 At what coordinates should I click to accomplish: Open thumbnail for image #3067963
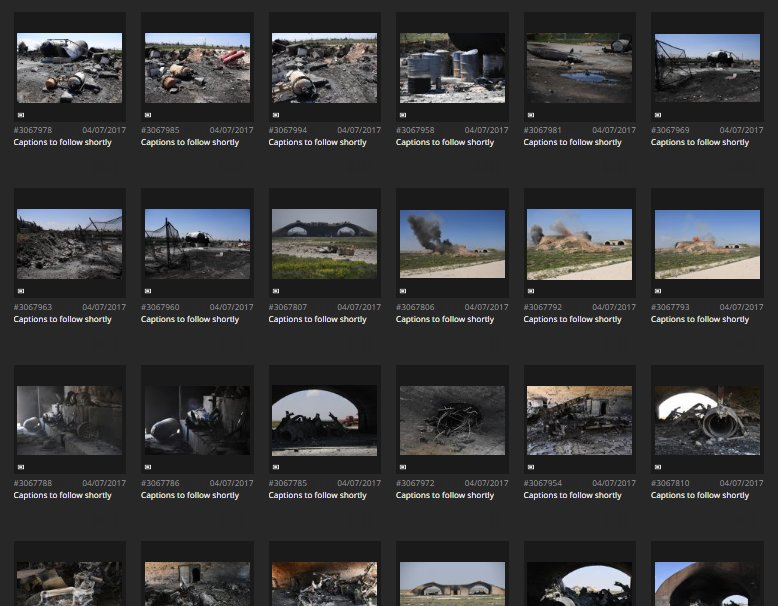(69, 244)
